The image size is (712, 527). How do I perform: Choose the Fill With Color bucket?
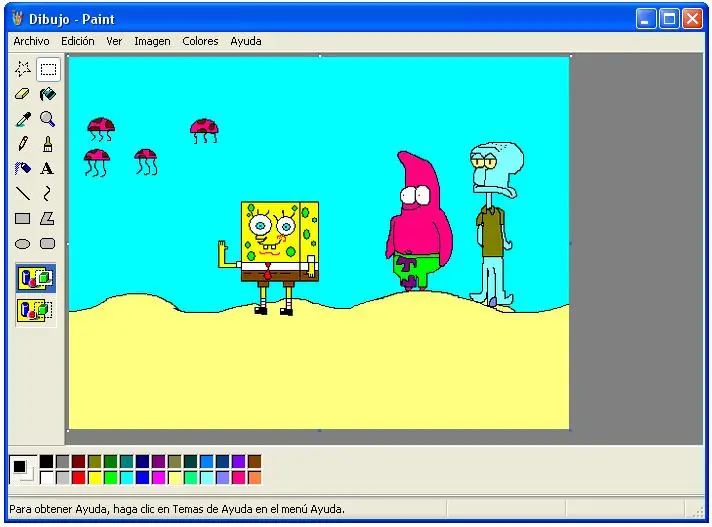click(47, 94)
